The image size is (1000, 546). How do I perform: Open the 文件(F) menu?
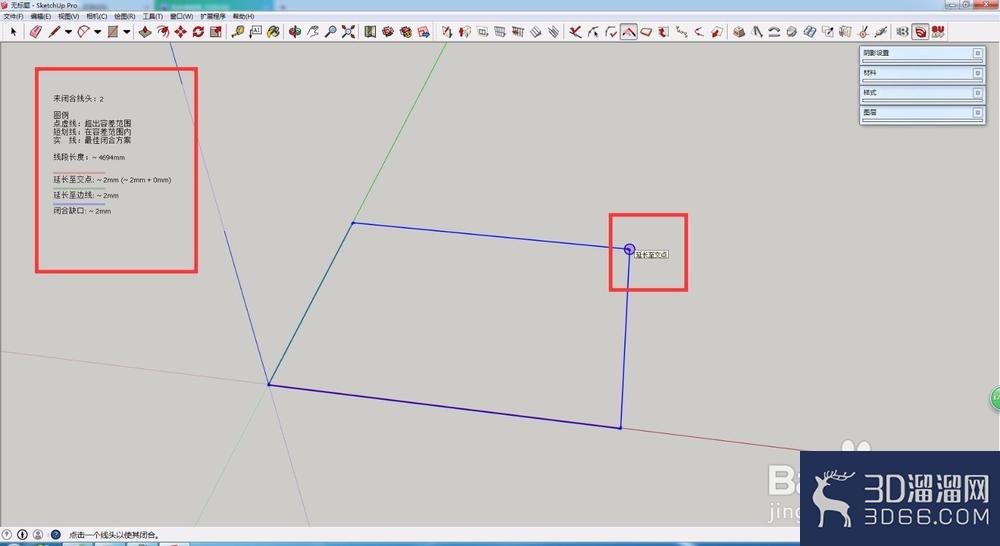(x=13, y=17)
